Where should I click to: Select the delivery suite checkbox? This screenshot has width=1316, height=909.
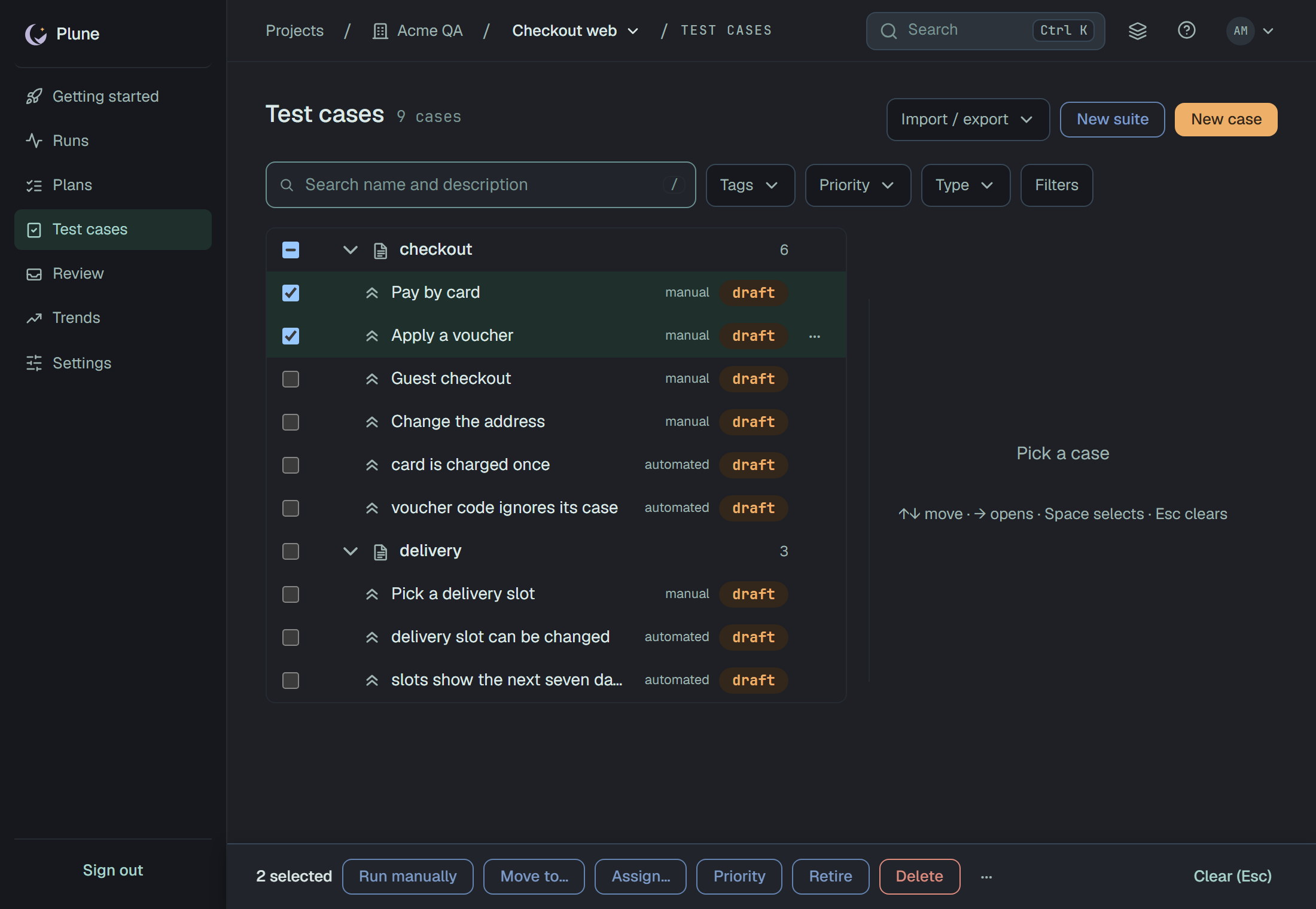click(x=291, y=551)
